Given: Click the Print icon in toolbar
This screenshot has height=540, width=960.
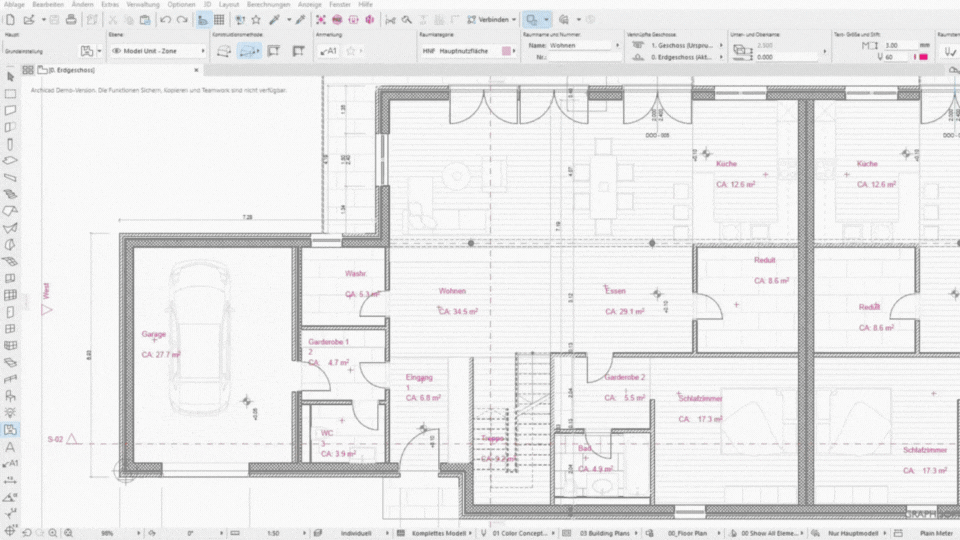Looking at the screenshot, I should pos(71,20).
